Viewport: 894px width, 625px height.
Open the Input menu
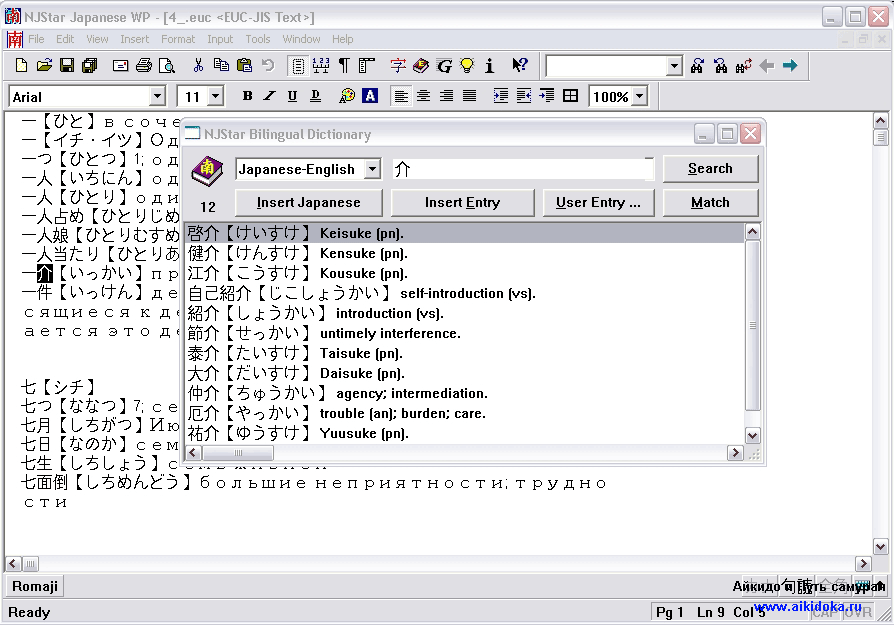point(220,39)
